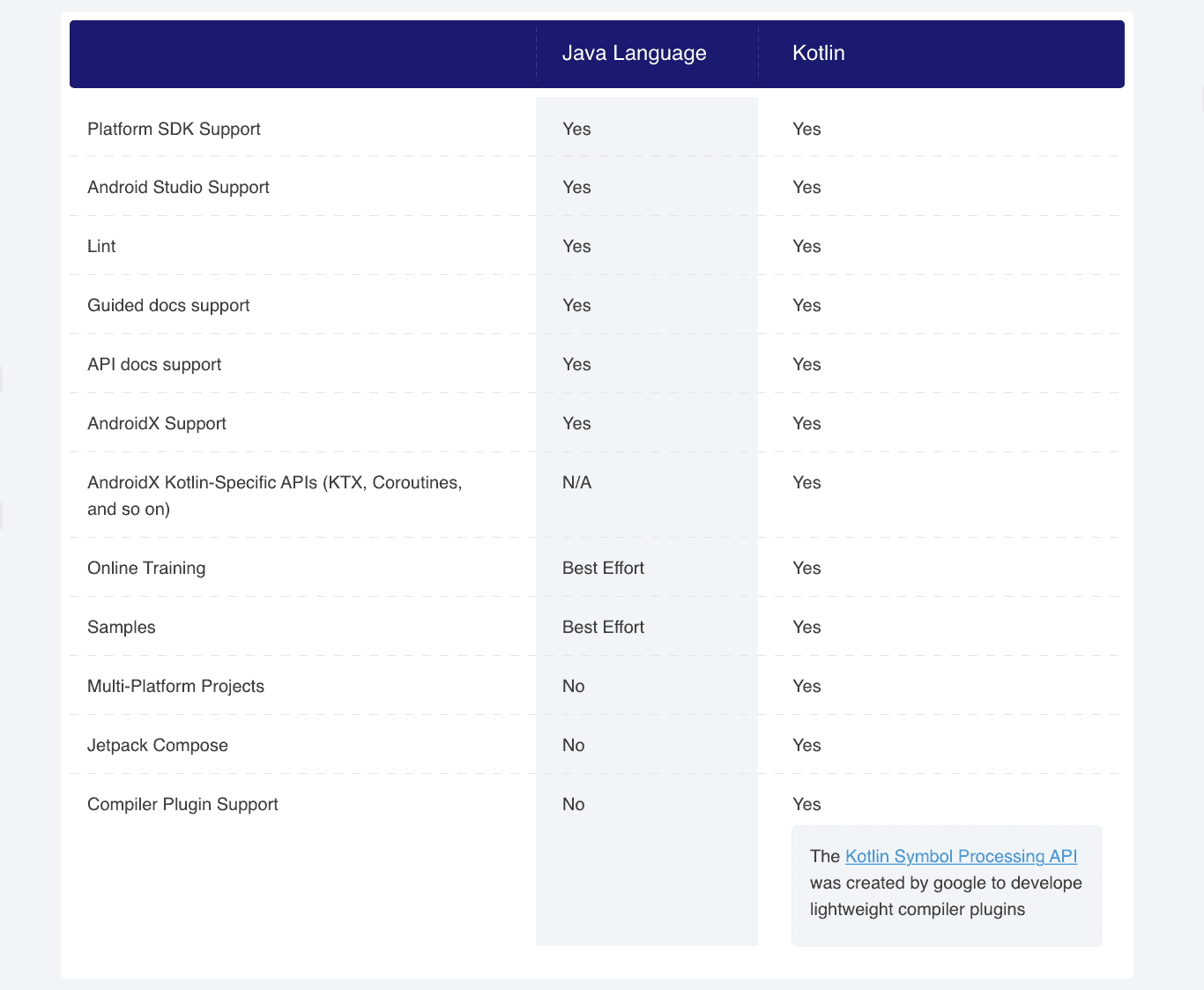The image size is (1204, 990).
Task: Select the Platform SDK Support row label
Action: coord(174,129)
